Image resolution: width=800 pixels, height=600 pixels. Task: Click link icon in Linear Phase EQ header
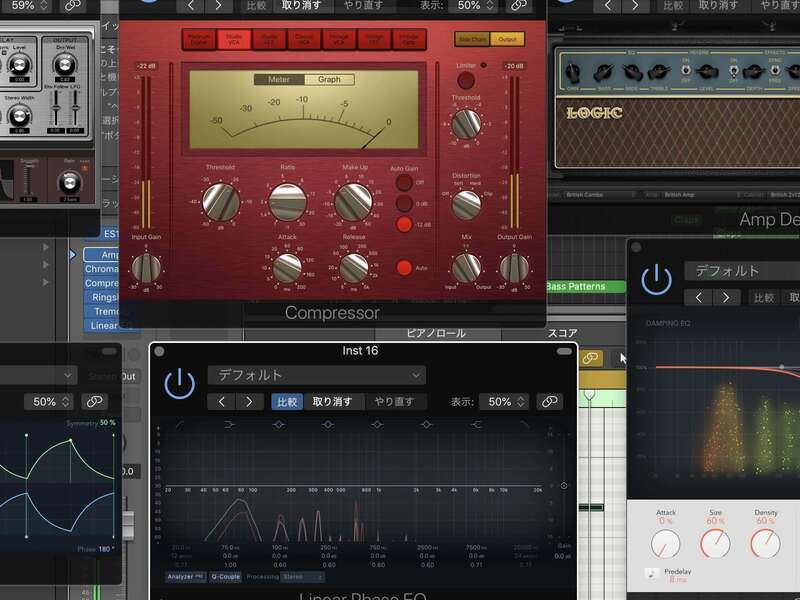[549, 401]
